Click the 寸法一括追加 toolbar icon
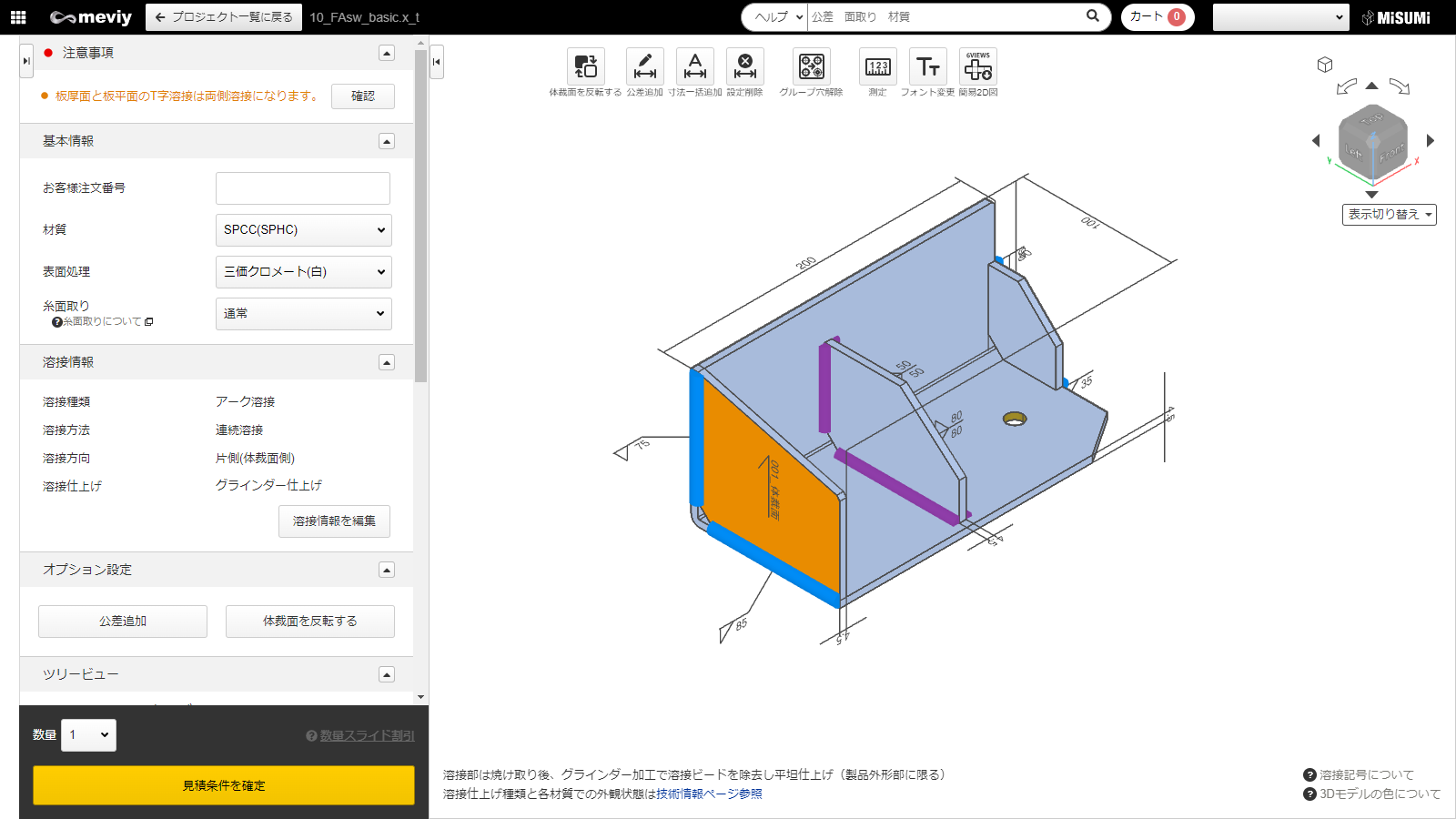1456x819 pixels. (694, 66)
